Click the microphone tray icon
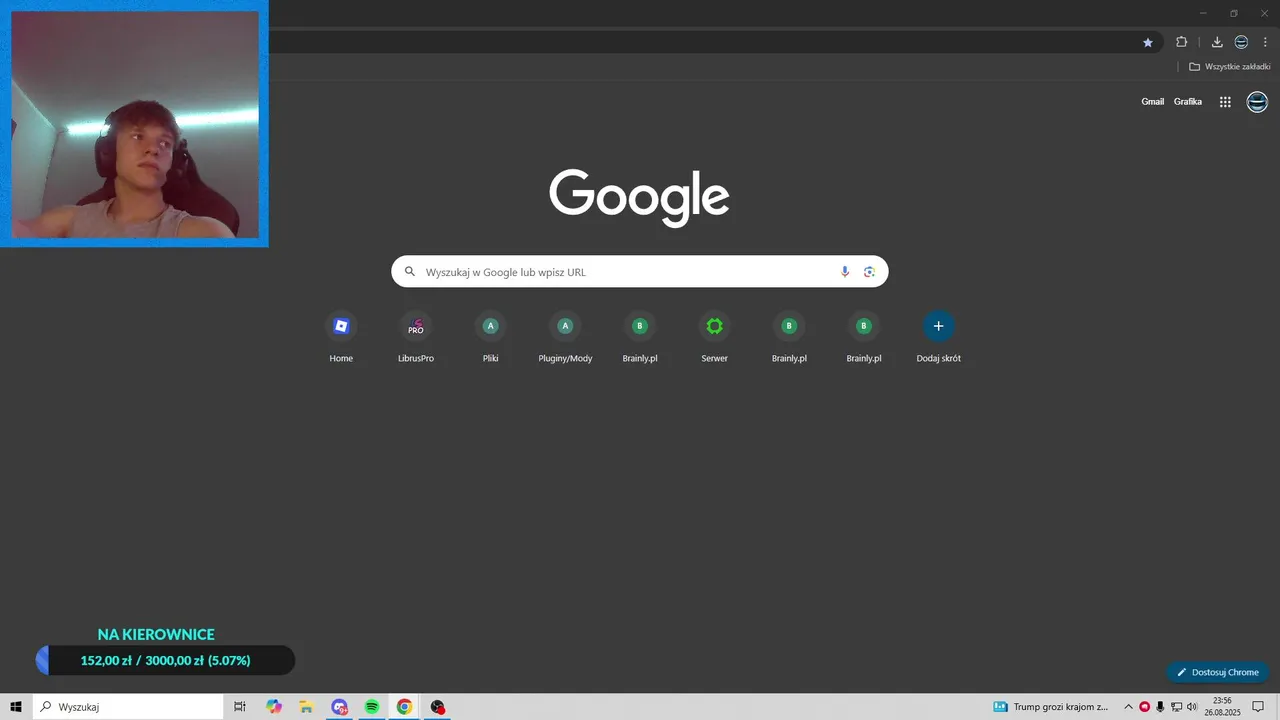Viewport: 1280px width, 720px height. (x=1160, y=707)
